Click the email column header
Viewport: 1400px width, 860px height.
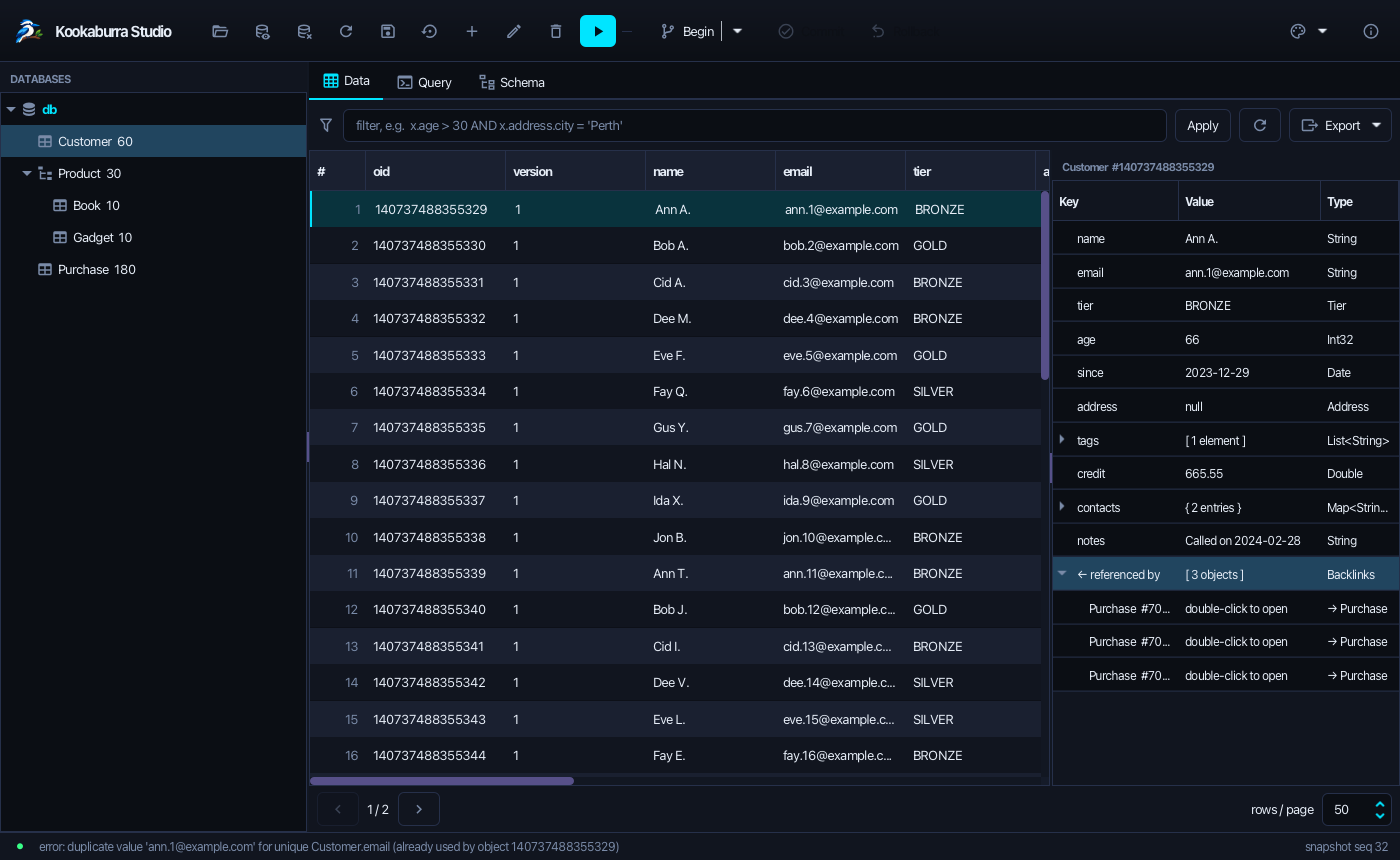click(x=840, y=171)
